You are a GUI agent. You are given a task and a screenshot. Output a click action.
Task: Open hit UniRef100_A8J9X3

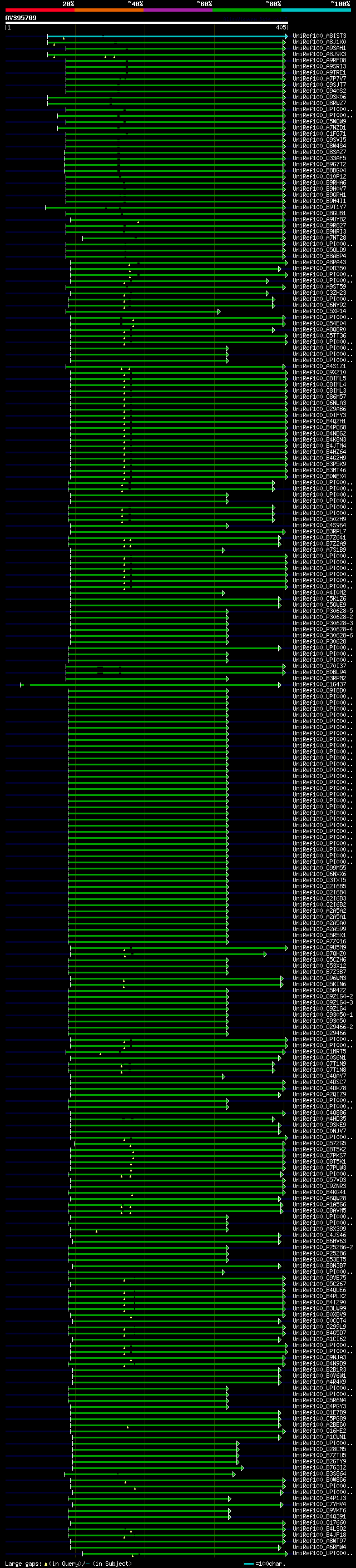pyautogui.click(x=319, y=54)
